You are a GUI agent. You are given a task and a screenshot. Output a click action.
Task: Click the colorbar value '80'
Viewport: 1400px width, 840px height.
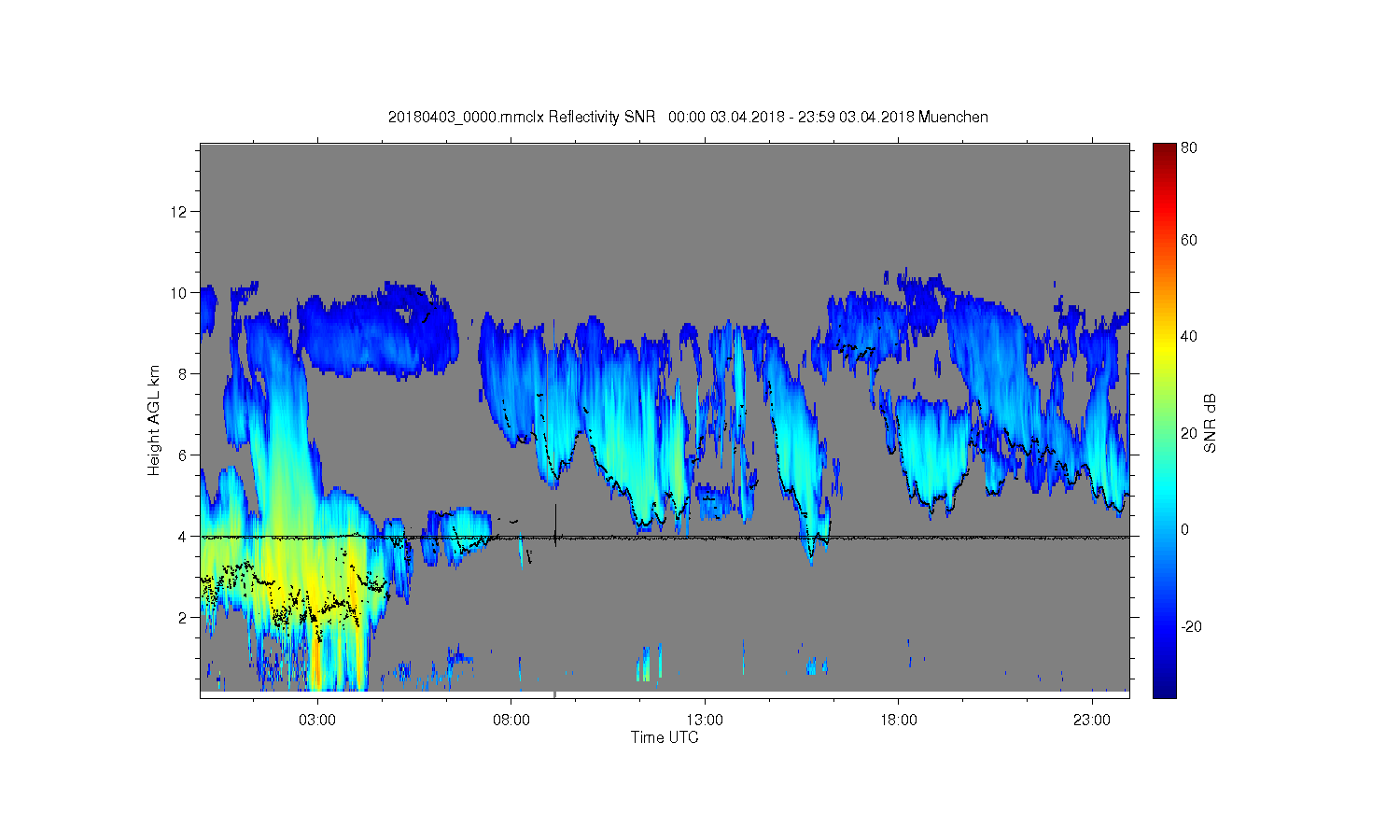[x=1189, y=147]
